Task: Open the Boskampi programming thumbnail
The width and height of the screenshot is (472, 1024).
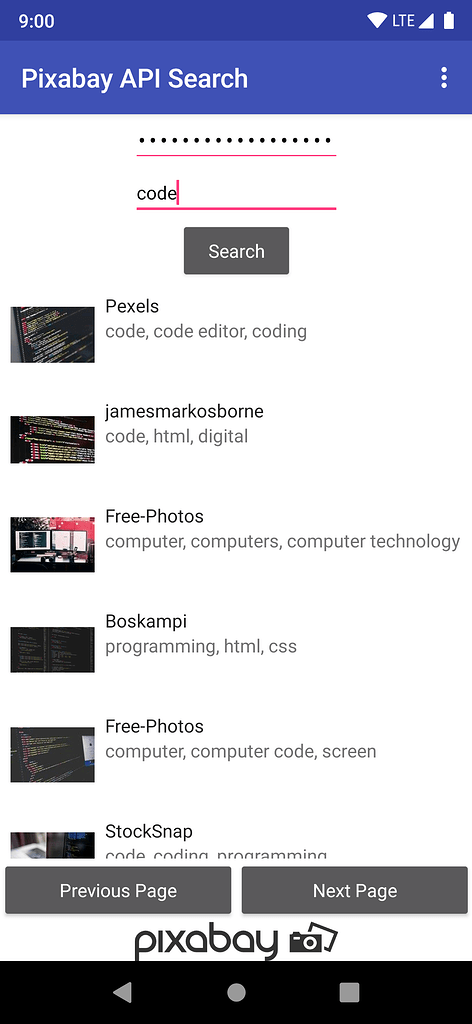Action: click(52, 650)
